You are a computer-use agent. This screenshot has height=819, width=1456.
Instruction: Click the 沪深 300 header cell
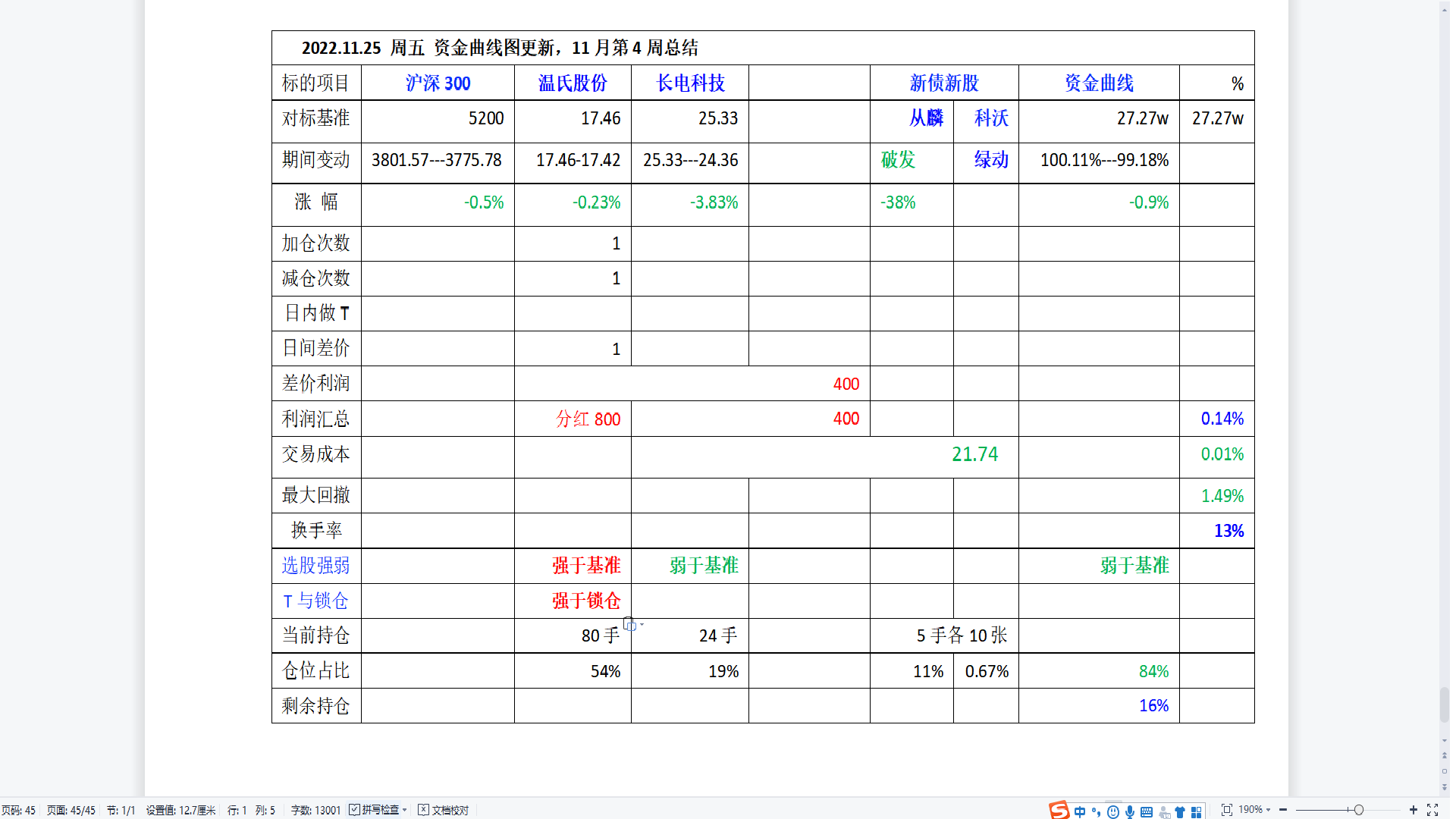pyautogui.click(x=438, y=83)
